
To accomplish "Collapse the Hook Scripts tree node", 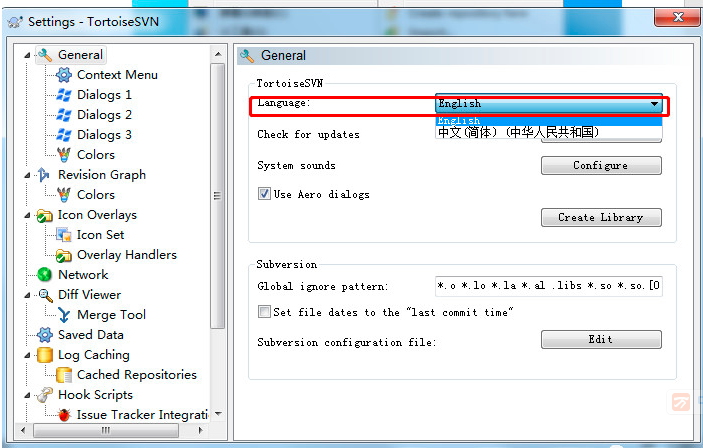I will 27,395.
